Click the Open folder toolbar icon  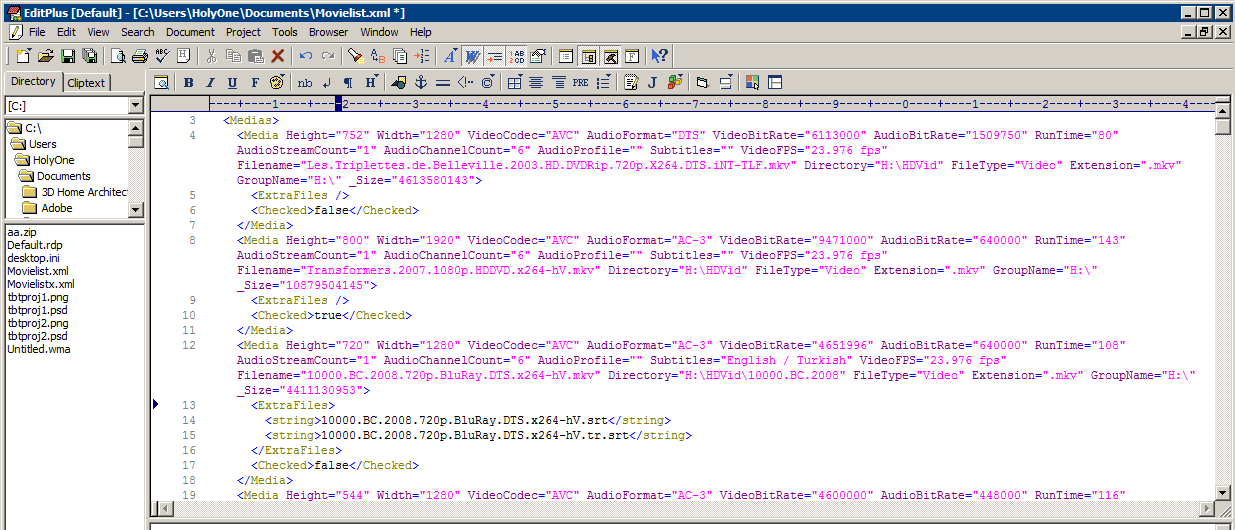click(x=46, y=56)
